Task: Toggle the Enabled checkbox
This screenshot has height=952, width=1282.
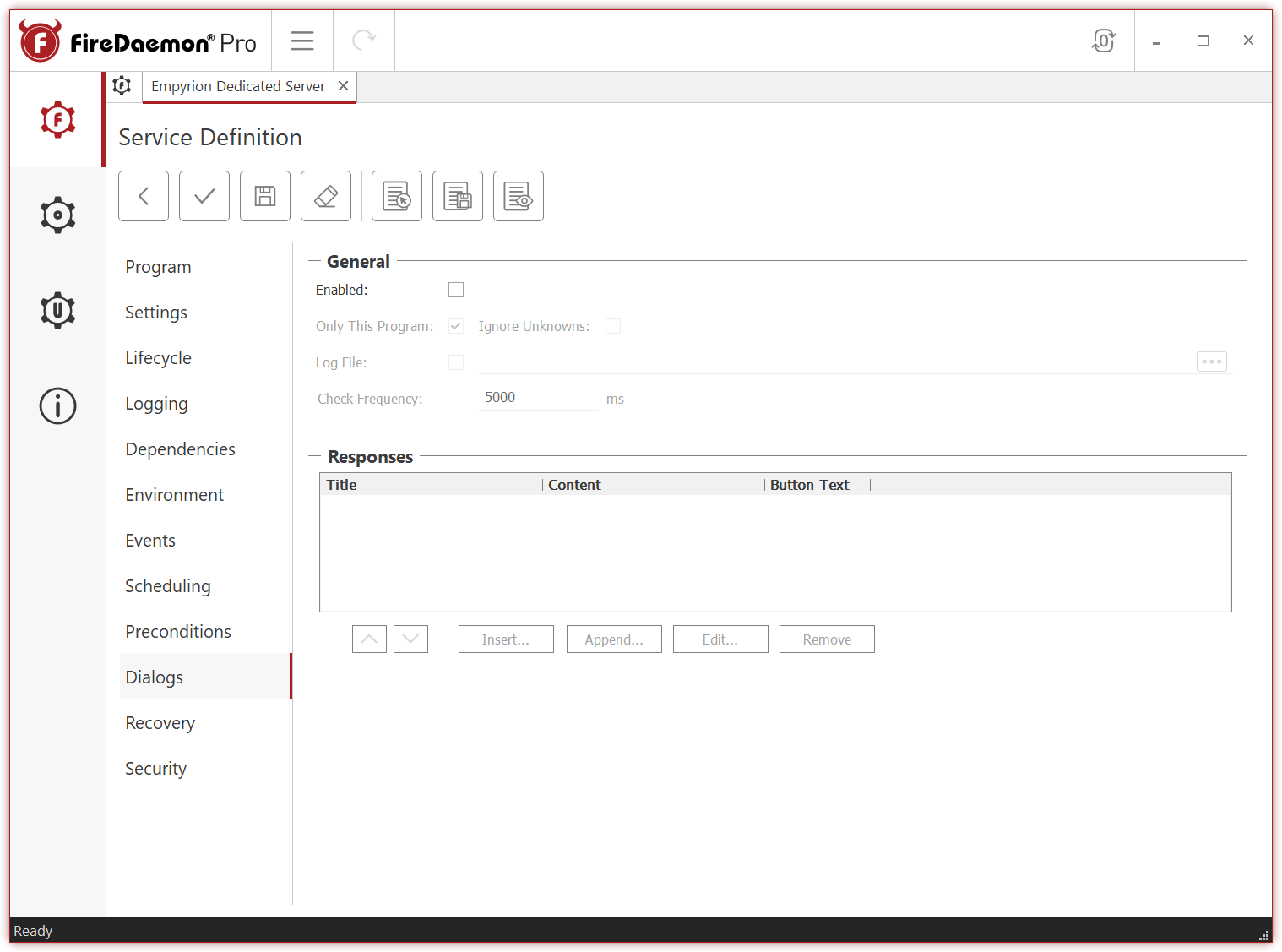Action: pos(456,290)
